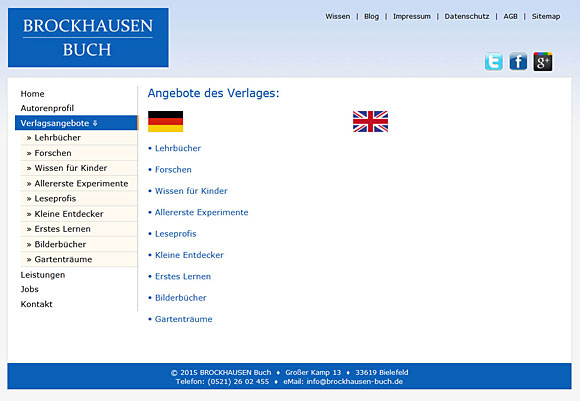The image size is (580, 401).
Task: Select sidebar submenu Wissen für Kinder
Action: 79,168
